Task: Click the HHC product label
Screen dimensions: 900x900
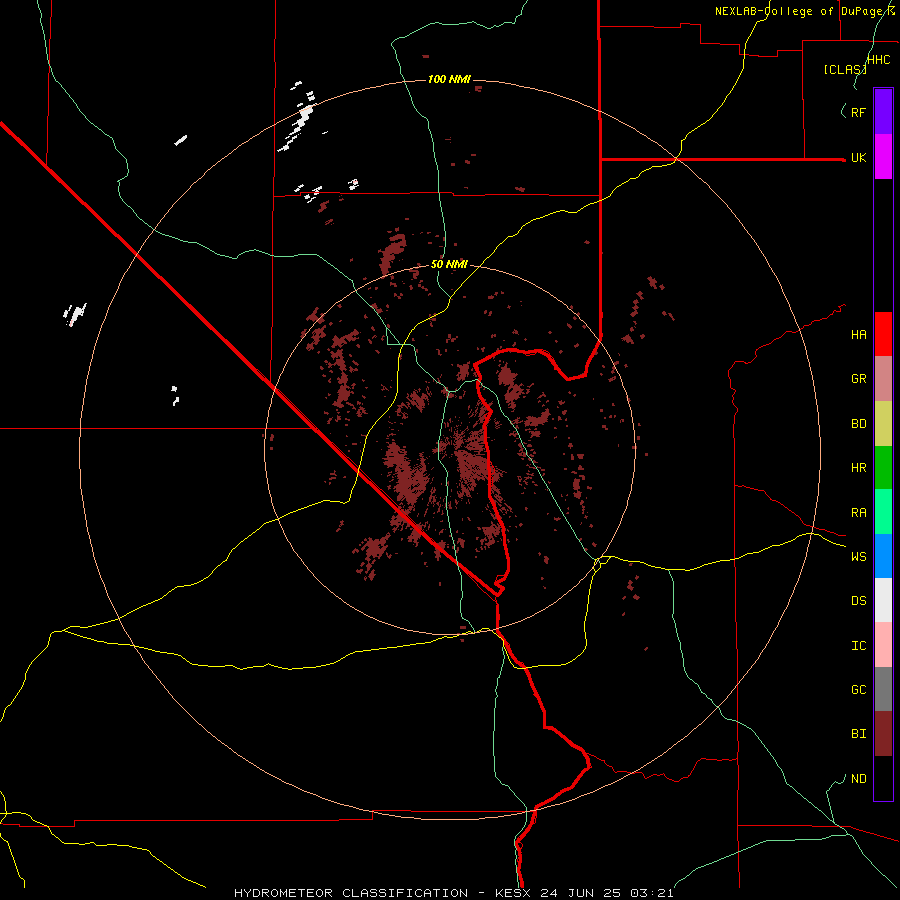Action: pos(879,60)
